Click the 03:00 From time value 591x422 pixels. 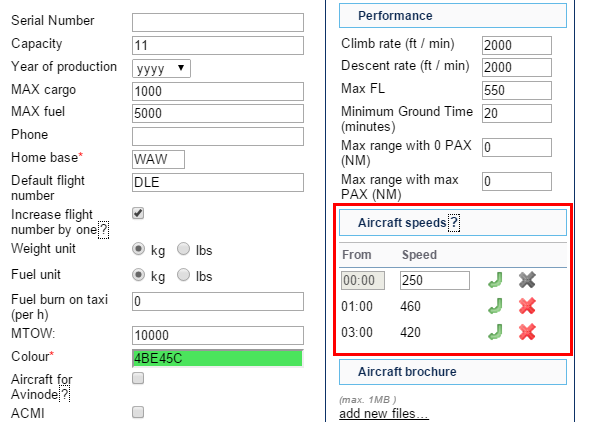tap(357, 332)
